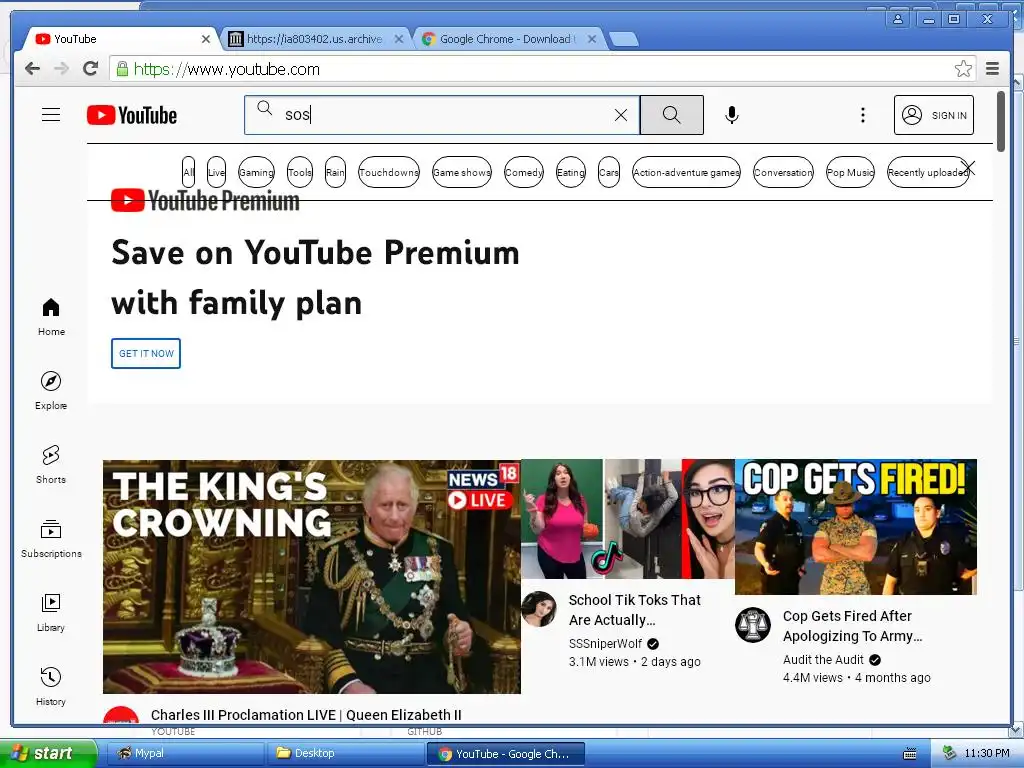Open the YouTube hamburger guide menu
Screen dimensions: 1024x768
(51, 115)
